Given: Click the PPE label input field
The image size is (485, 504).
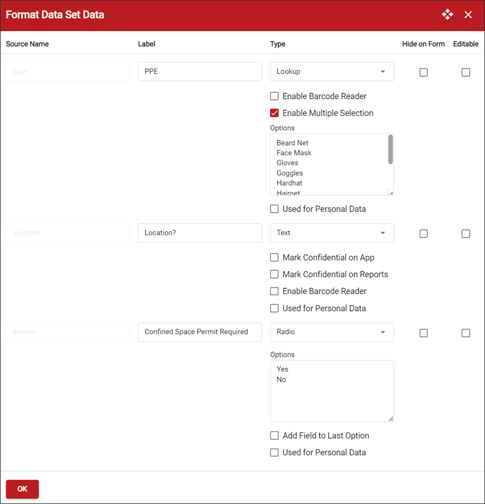Looking at the screenshot, I should point(200,72).
